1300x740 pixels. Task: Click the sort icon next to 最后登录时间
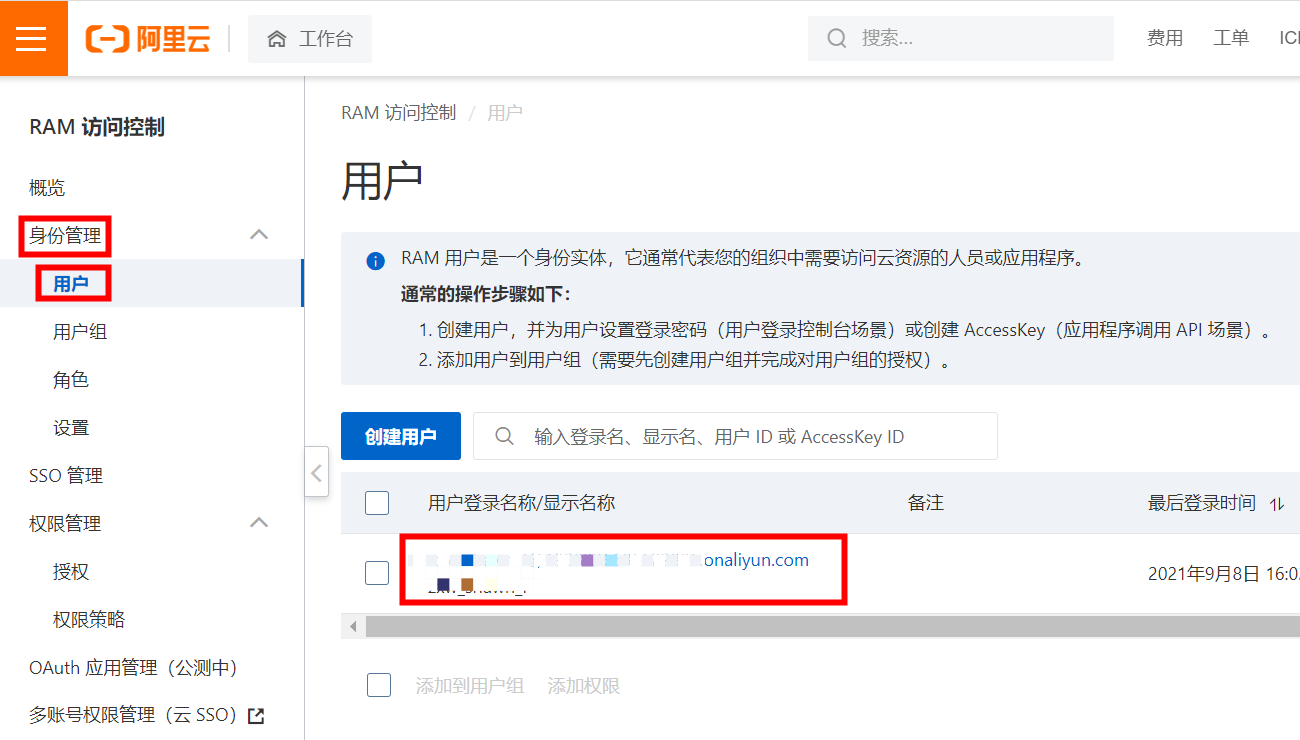tap(1277, 505)
